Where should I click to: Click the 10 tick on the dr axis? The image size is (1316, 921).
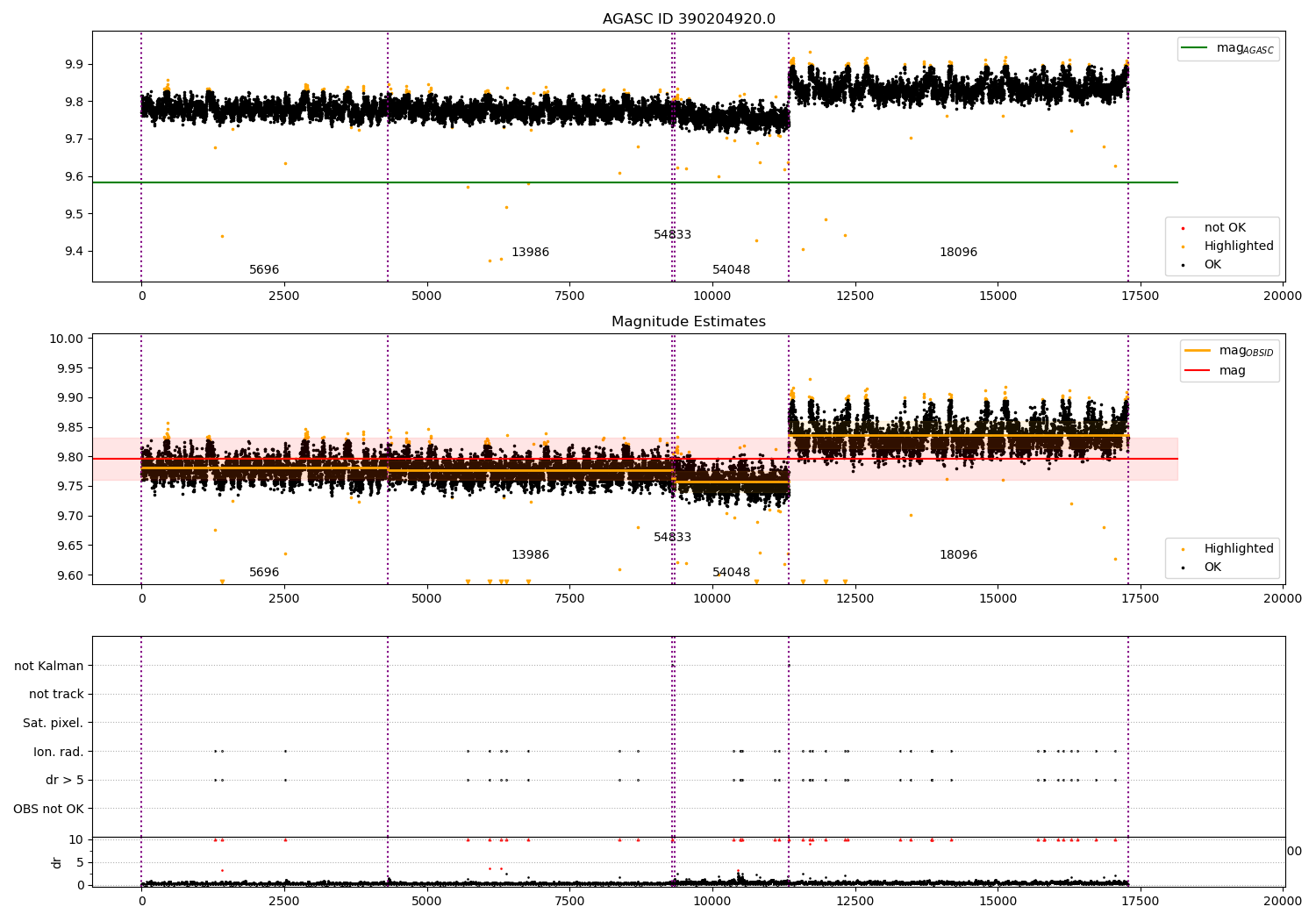pyautogui.click(x=76, y=839)
